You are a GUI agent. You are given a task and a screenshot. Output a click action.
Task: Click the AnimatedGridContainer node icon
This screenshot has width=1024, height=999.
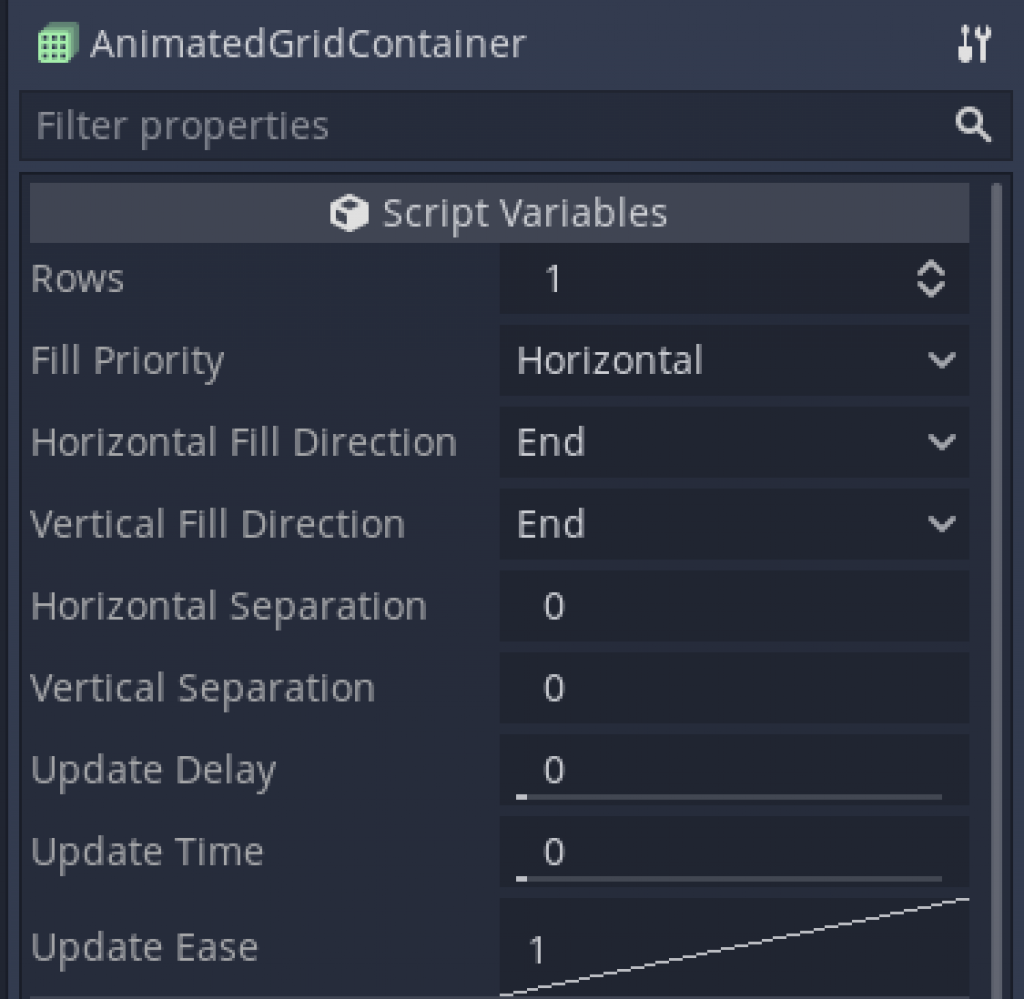tap(56, 44)
